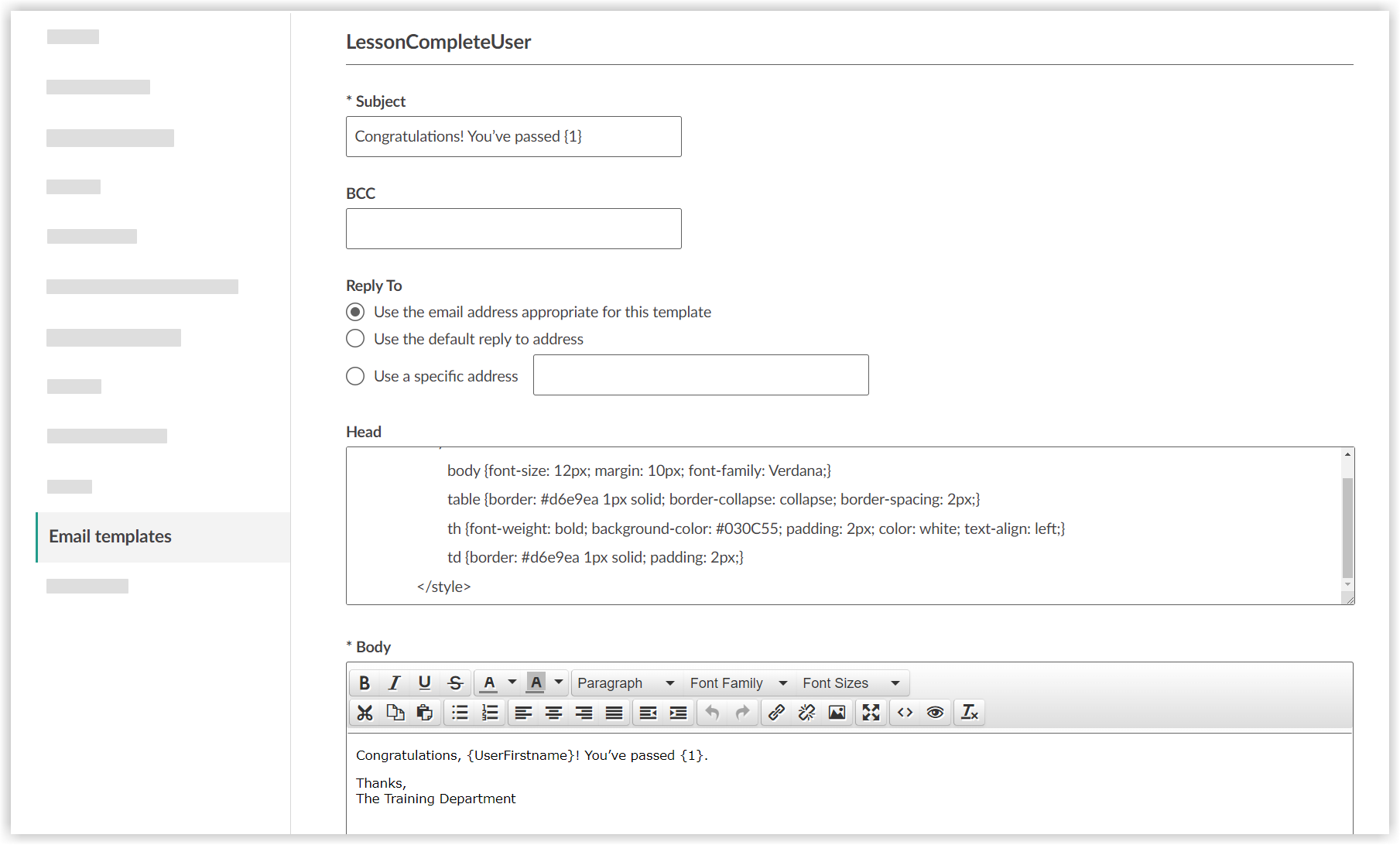The width and height of the screenshot is (1400, 845).
Task: Open the source code view
Action: click(x=904, y=713)
